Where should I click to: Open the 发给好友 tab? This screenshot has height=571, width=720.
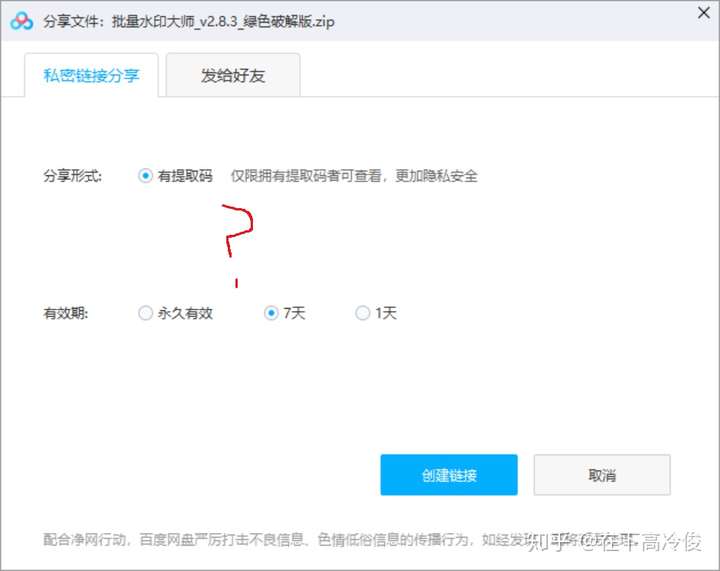tap(233, 75)
